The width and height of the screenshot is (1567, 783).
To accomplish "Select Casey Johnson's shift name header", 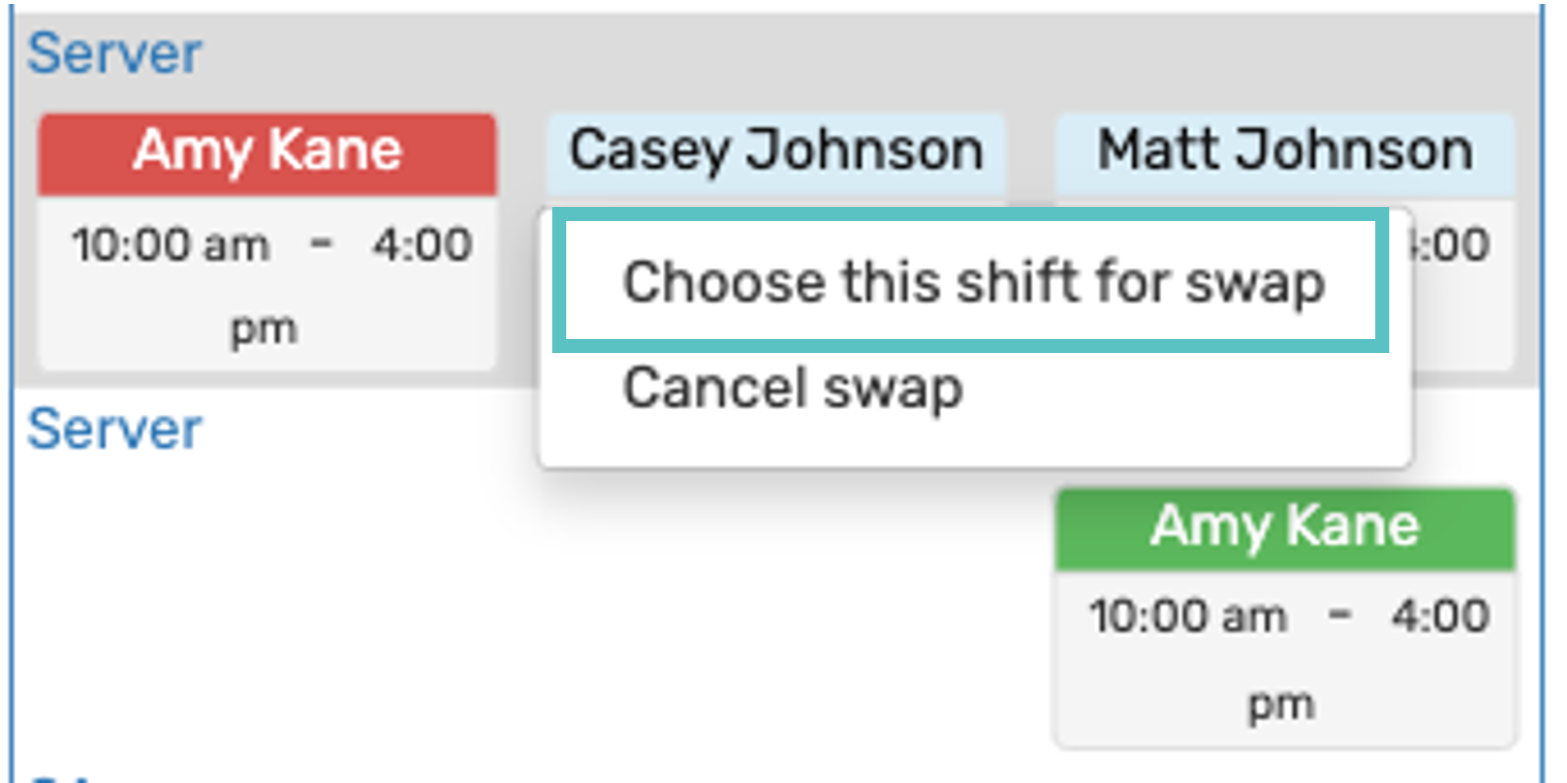I will [776, 151].
